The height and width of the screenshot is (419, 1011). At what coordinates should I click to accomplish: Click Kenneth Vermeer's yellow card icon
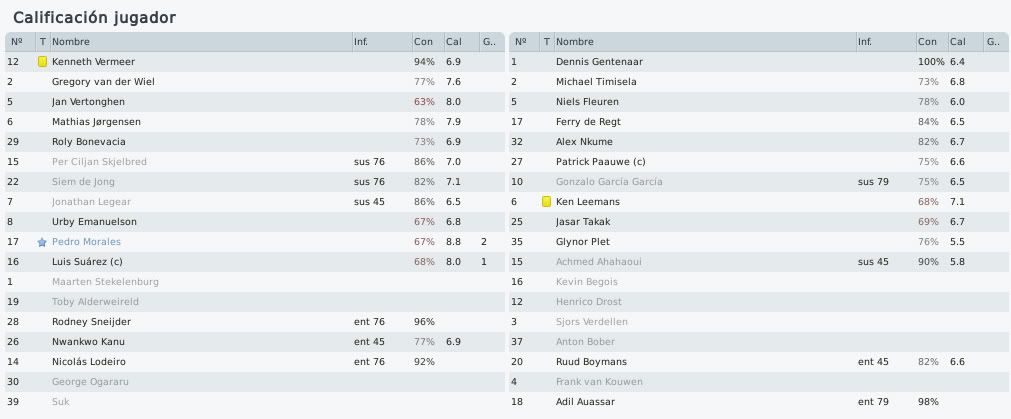(43, 62)
